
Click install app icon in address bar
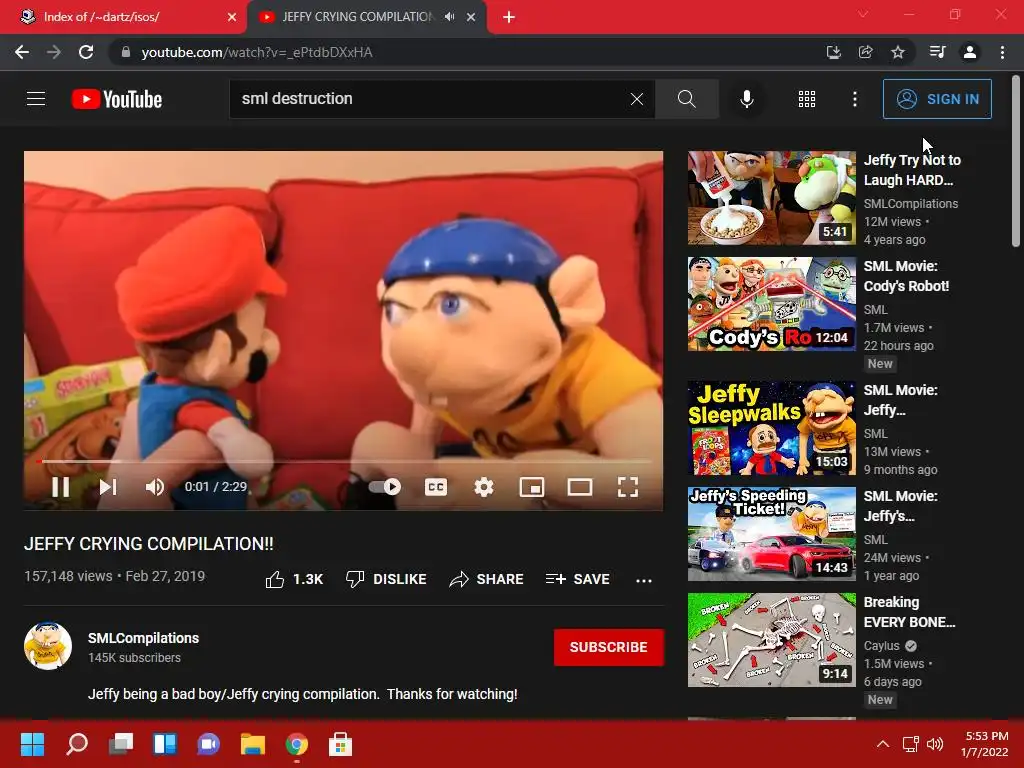(833, 52)
